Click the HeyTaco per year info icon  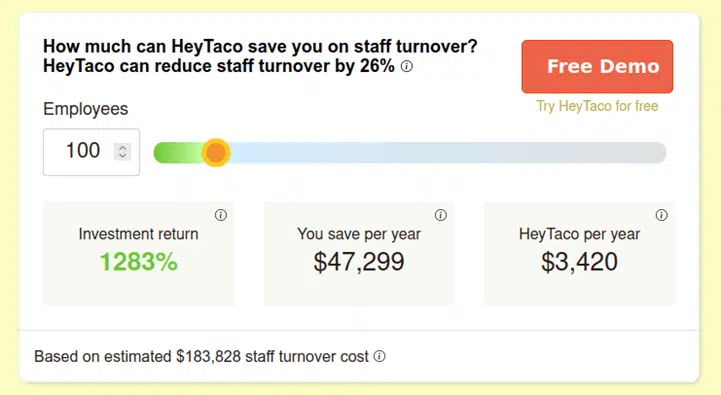click(661, 215)
